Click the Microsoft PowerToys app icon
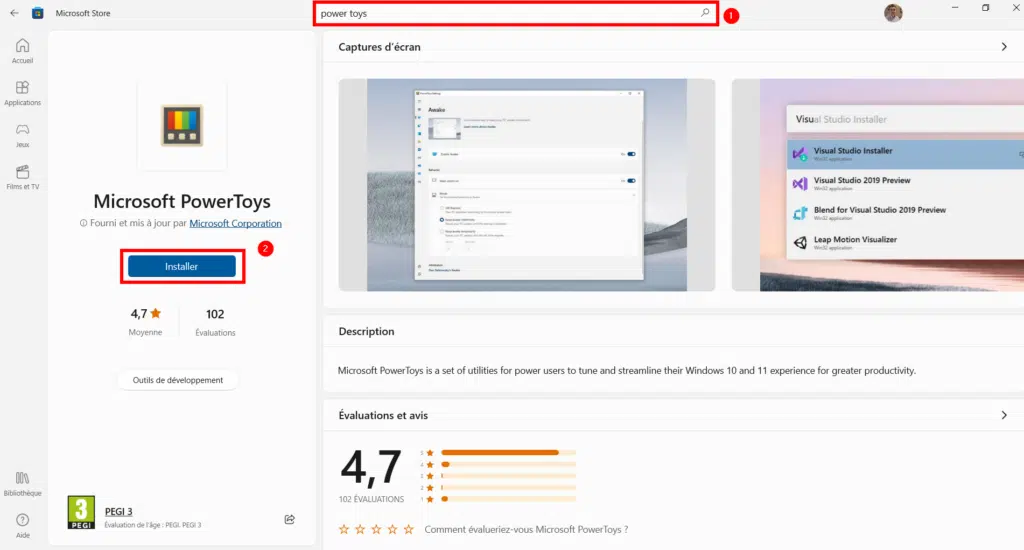Viewport: 1024px width, 550px height. coord(182,125)
